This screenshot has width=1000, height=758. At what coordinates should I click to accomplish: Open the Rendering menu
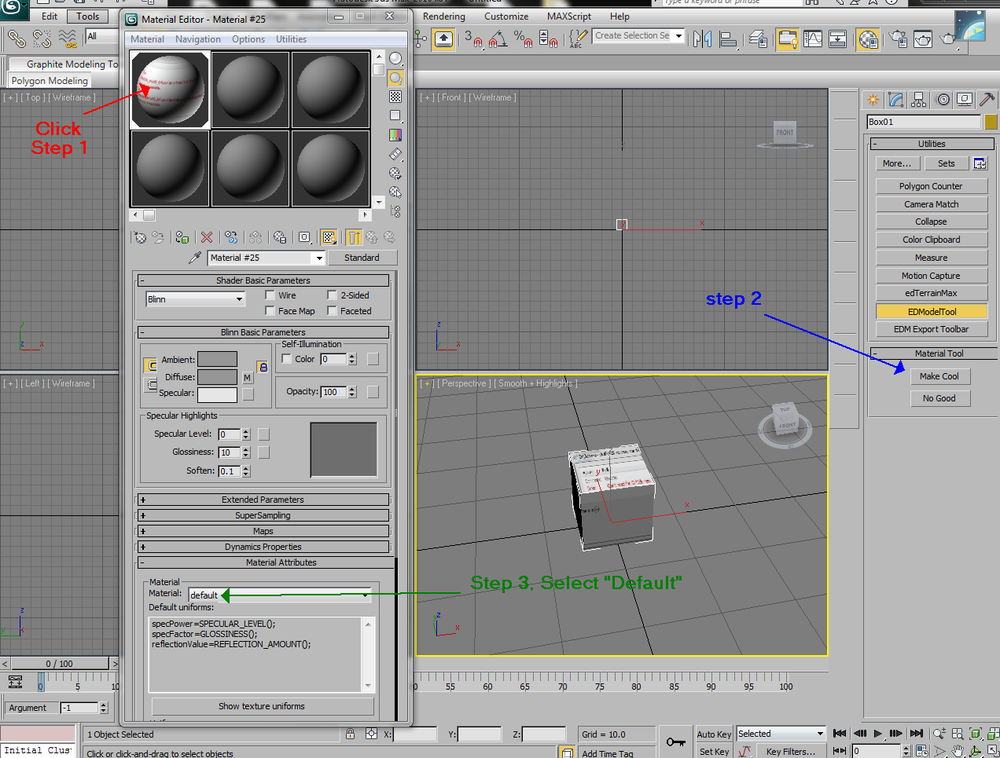tap(443, 16)
